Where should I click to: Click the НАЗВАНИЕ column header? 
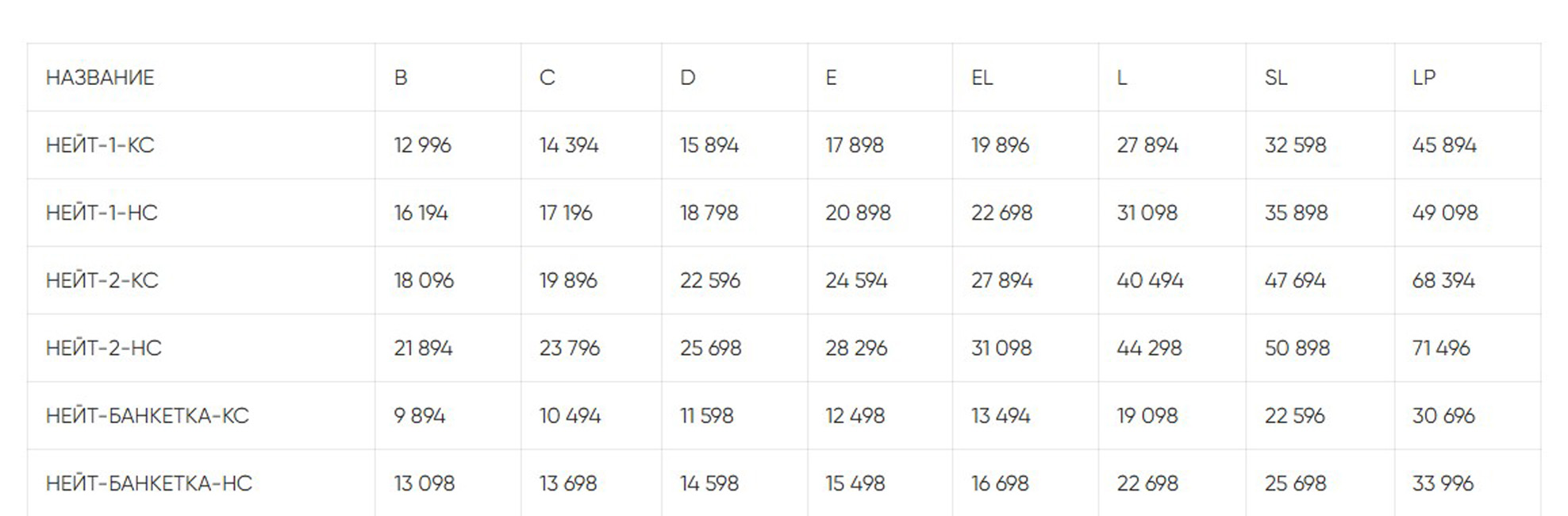[100, 78]
